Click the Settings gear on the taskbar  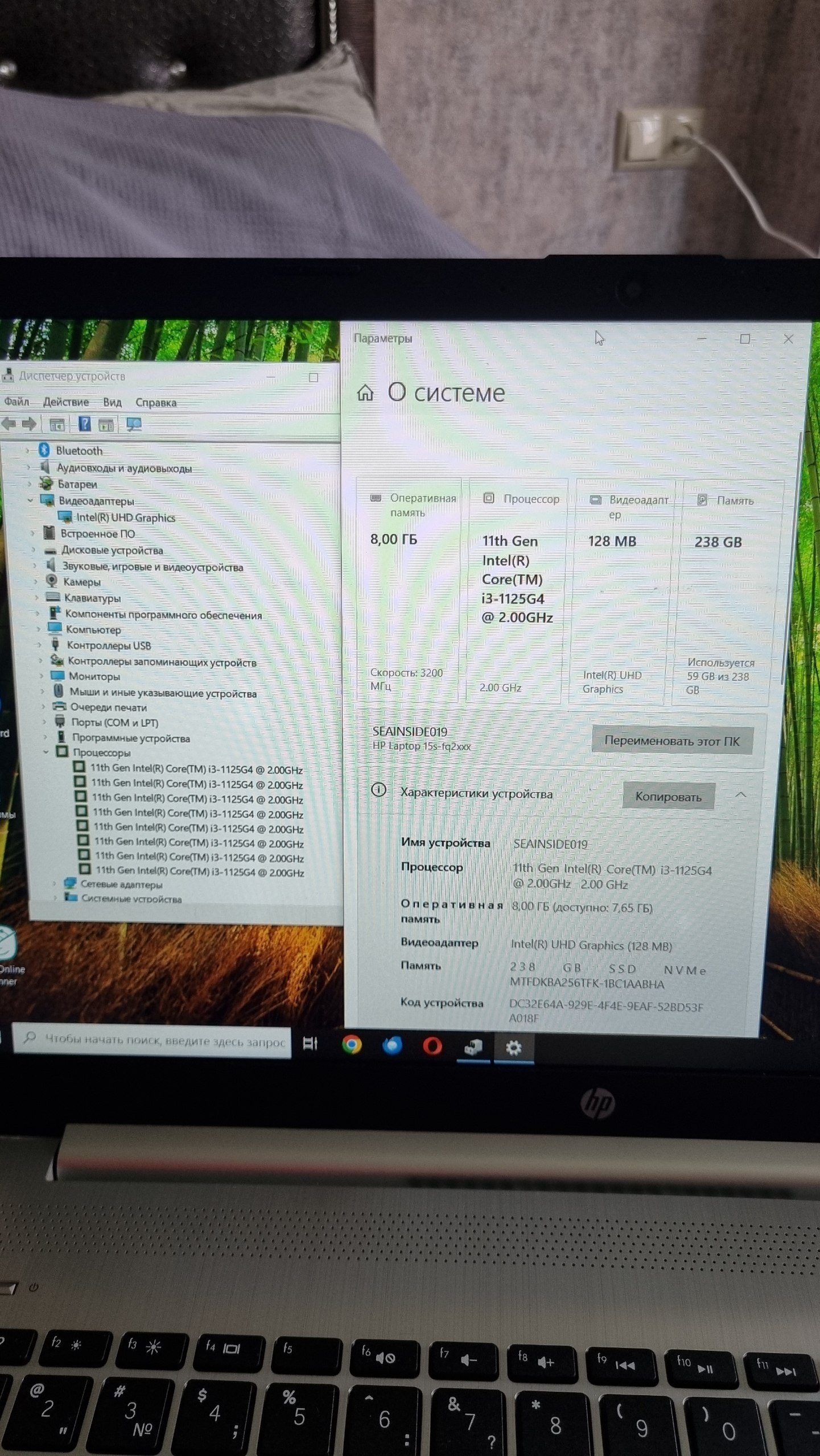[513, 1047]
